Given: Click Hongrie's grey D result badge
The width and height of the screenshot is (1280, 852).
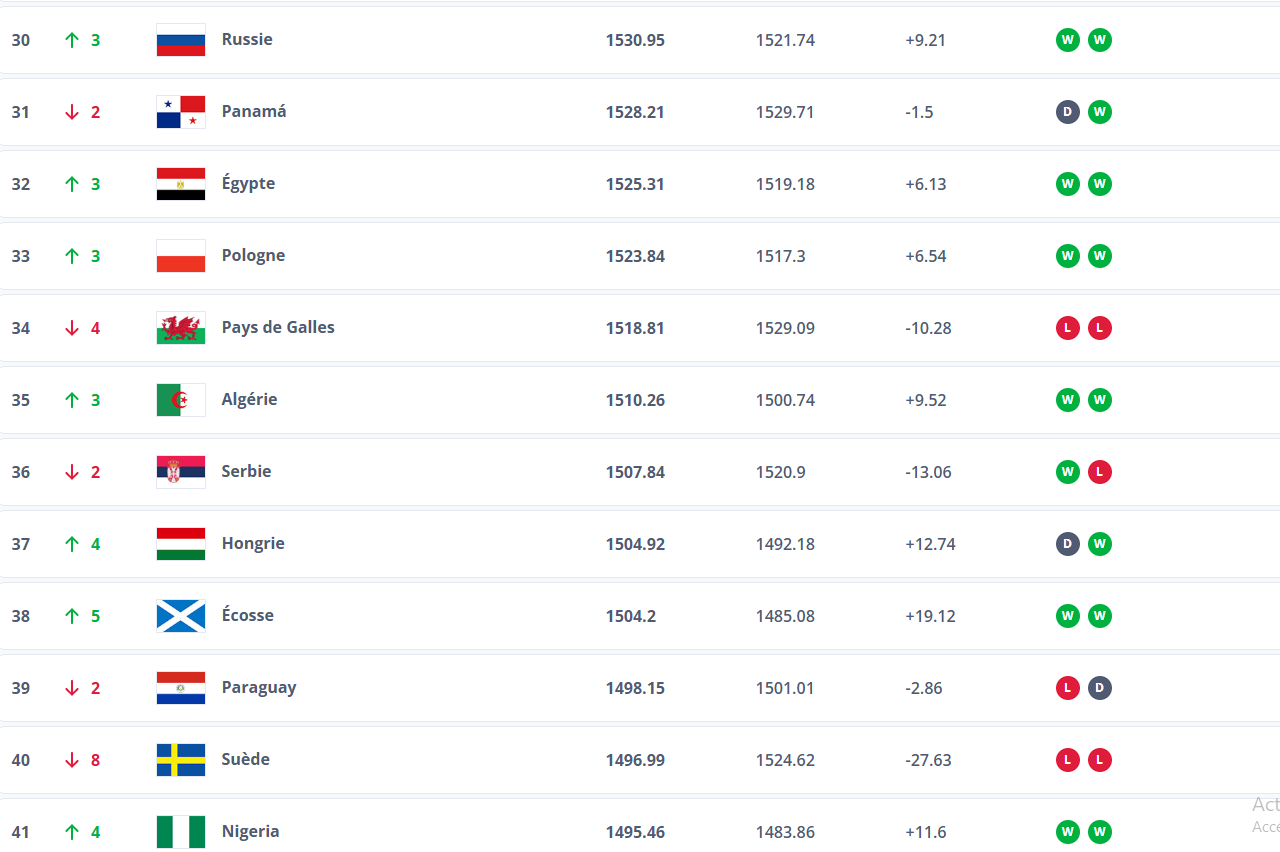Looking at the screenshot, I should click(x=1068, y=544).
